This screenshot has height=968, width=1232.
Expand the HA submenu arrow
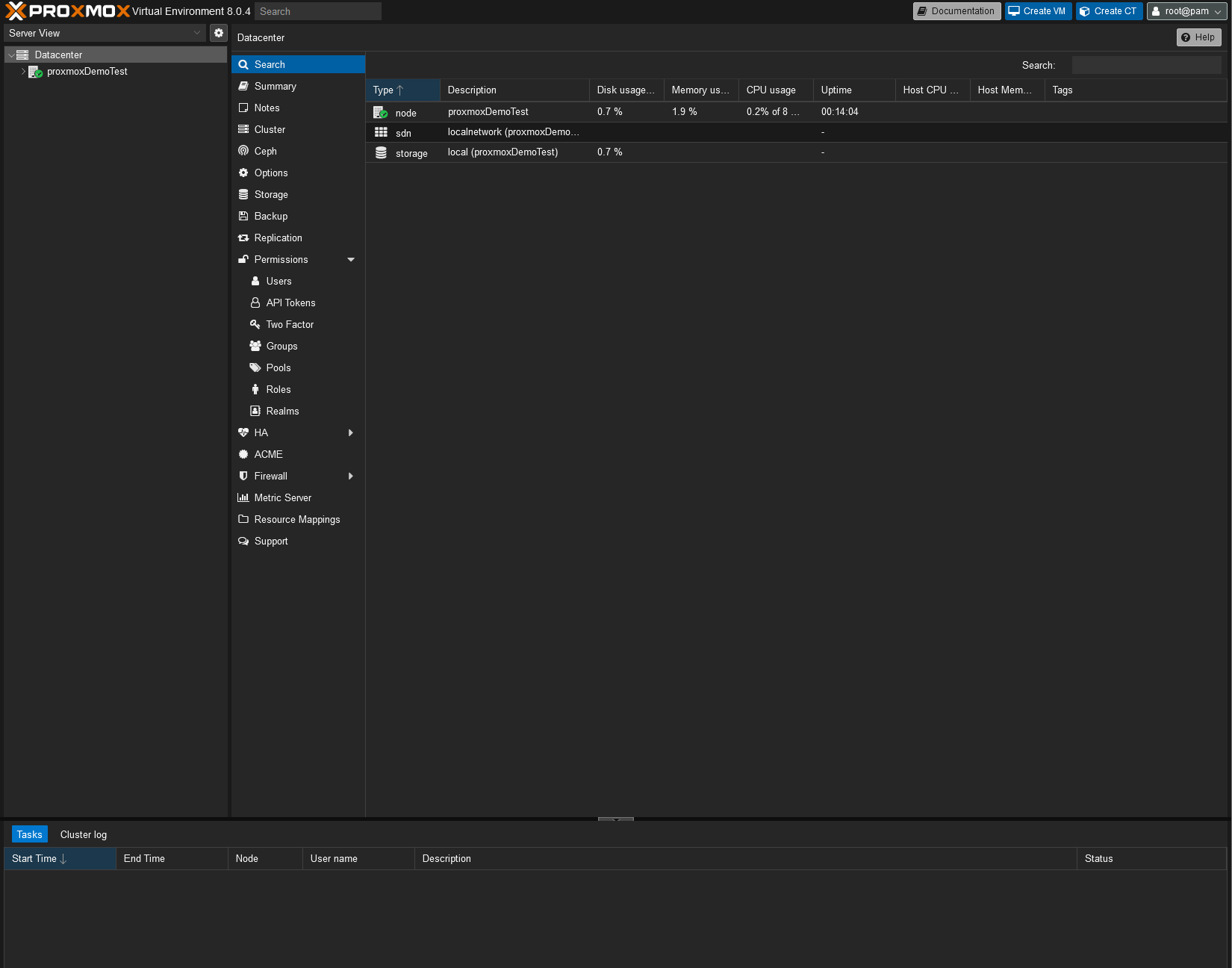point(351,432)
